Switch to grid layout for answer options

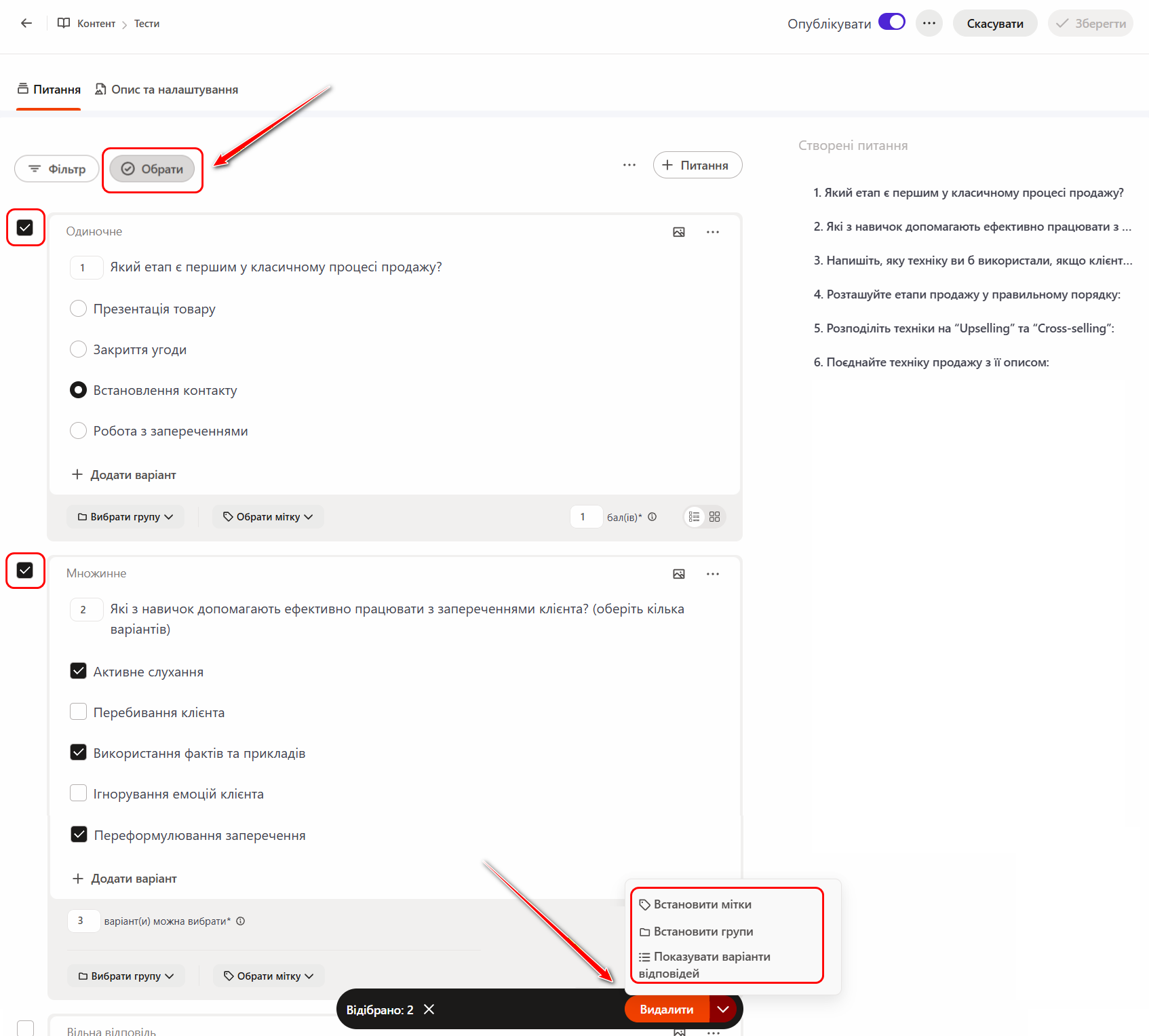[x=714, y=517]
